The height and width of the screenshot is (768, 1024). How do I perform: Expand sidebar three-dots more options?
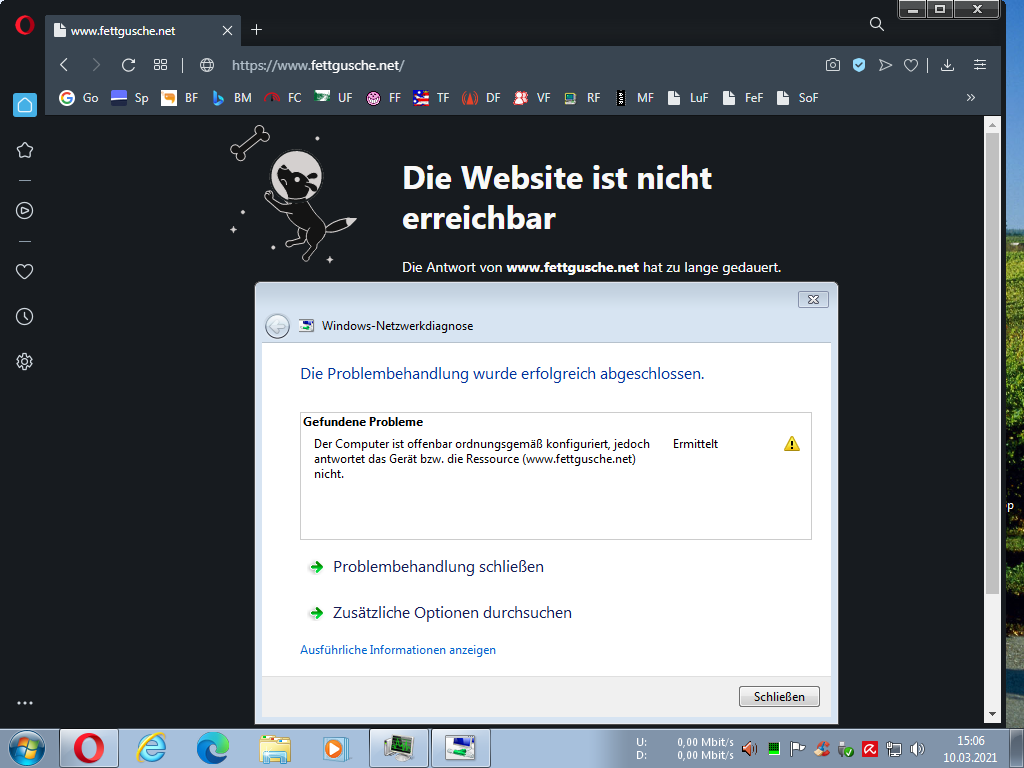pos(25,703)
